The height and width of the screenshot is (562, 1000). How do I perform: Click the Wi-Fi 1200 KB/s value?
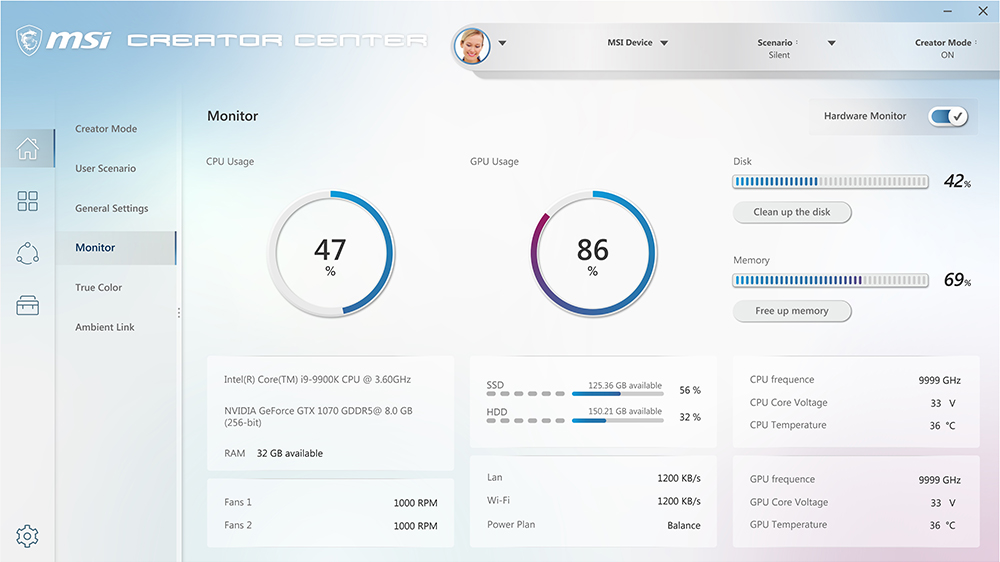click(679, 501)
